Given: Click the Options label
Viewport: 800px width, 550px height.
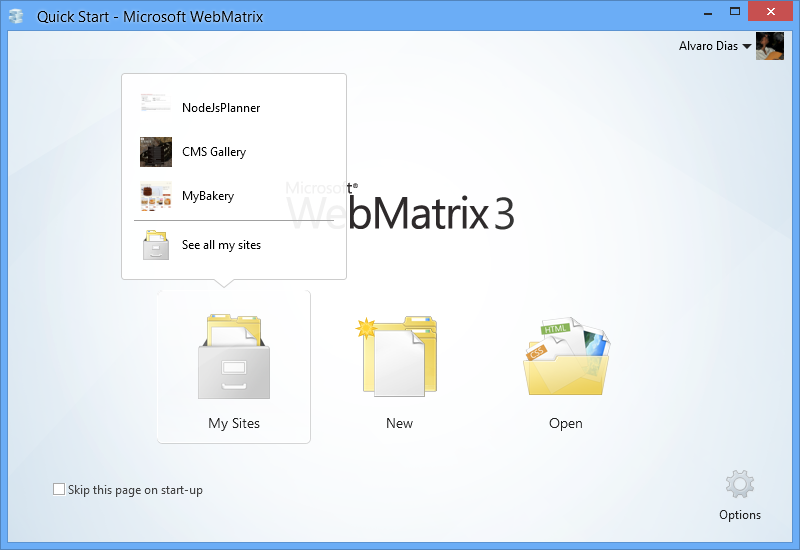Looking at the screenshot, I should [740, 515].
